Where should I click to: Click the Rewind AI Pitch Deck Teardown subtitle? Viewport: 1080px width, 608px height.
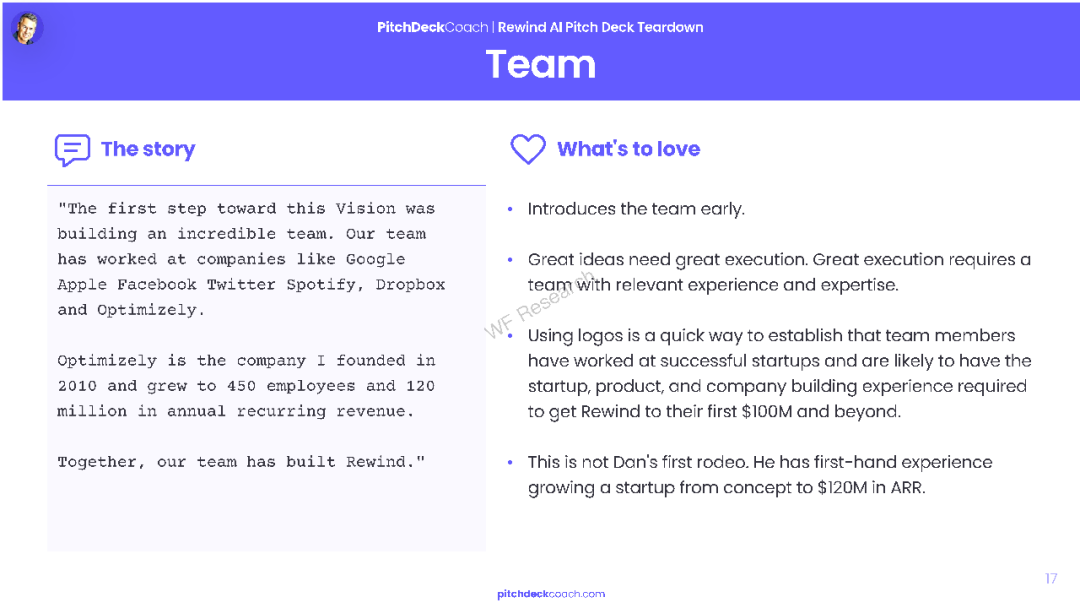[601, 28]
